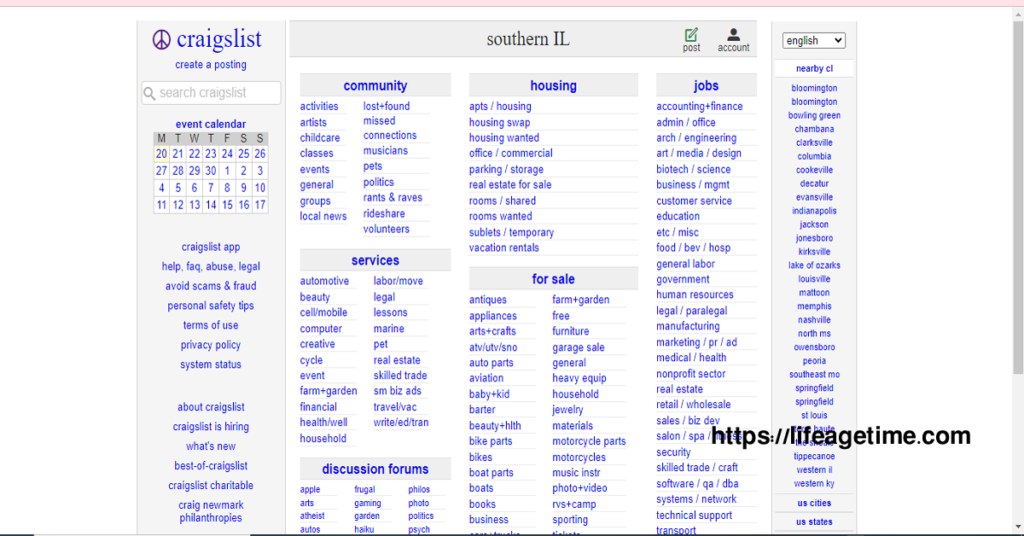Open the philos discussion forum

[419, 490]
